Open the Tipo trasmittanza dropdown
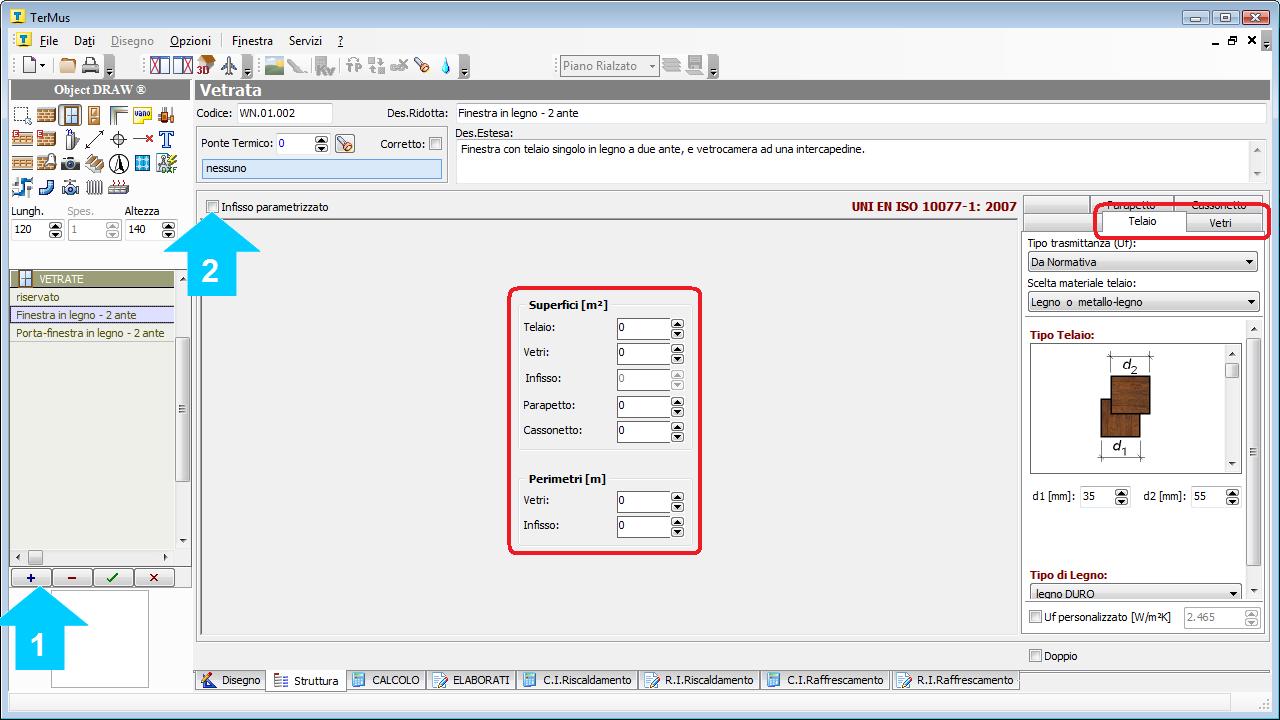 click(x=1142, y=262)
